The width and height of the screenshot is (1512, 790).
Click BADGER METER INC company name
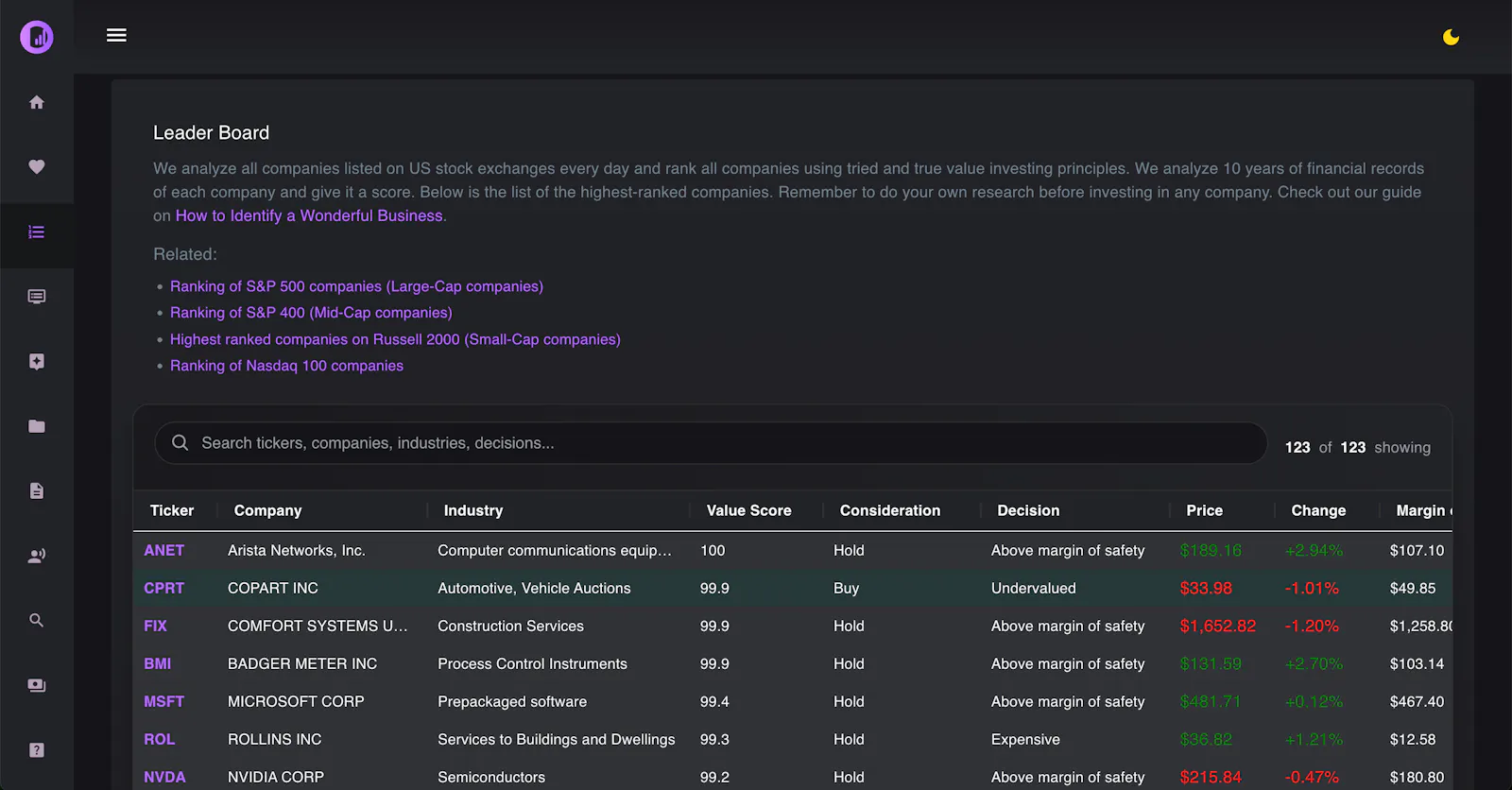[302, 663]
